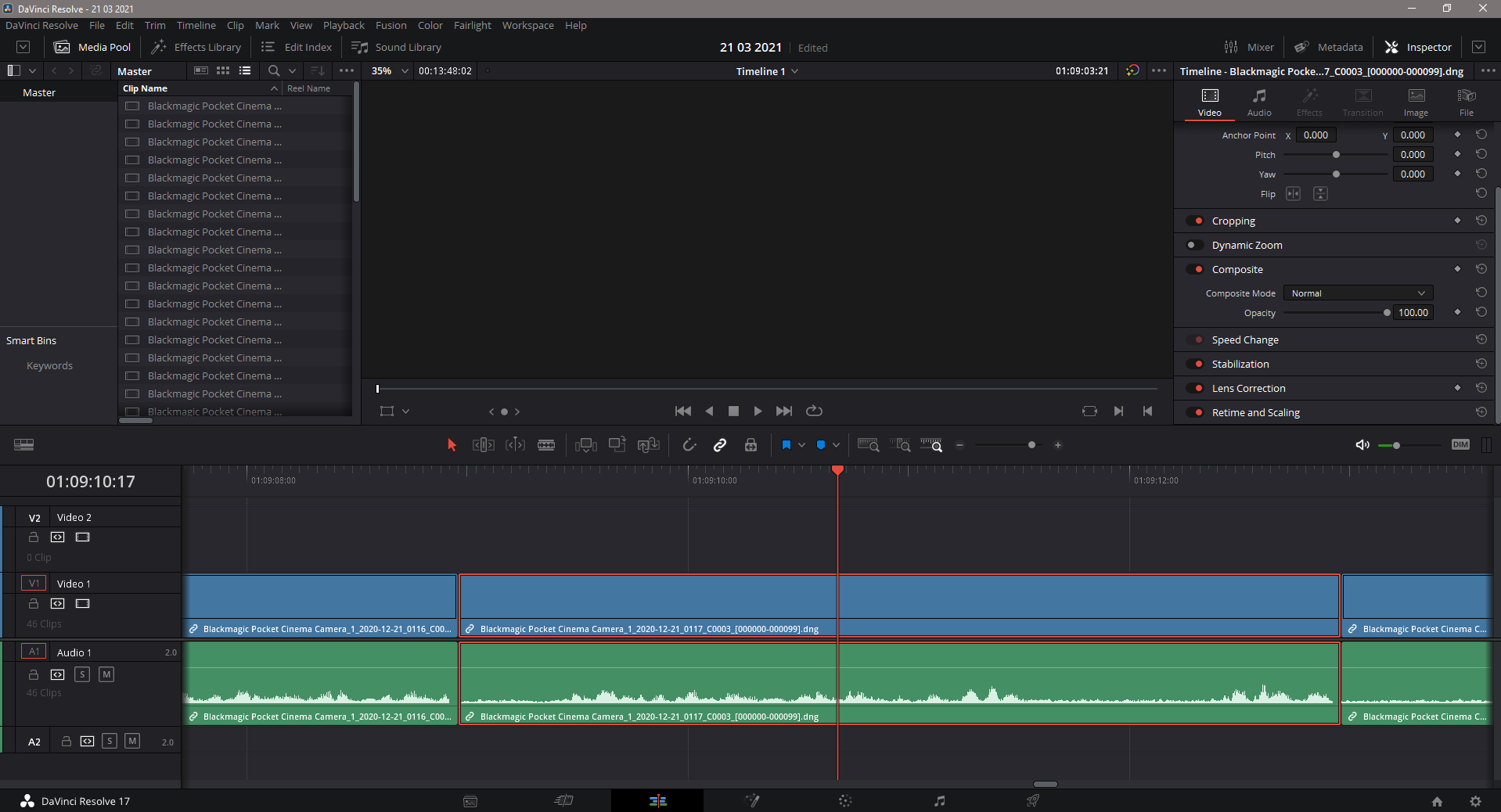This screenshot has width=1501, height=812.
Task: Mute the Audio 1 track
Action: pyautogui.click(x=106, y=674)
